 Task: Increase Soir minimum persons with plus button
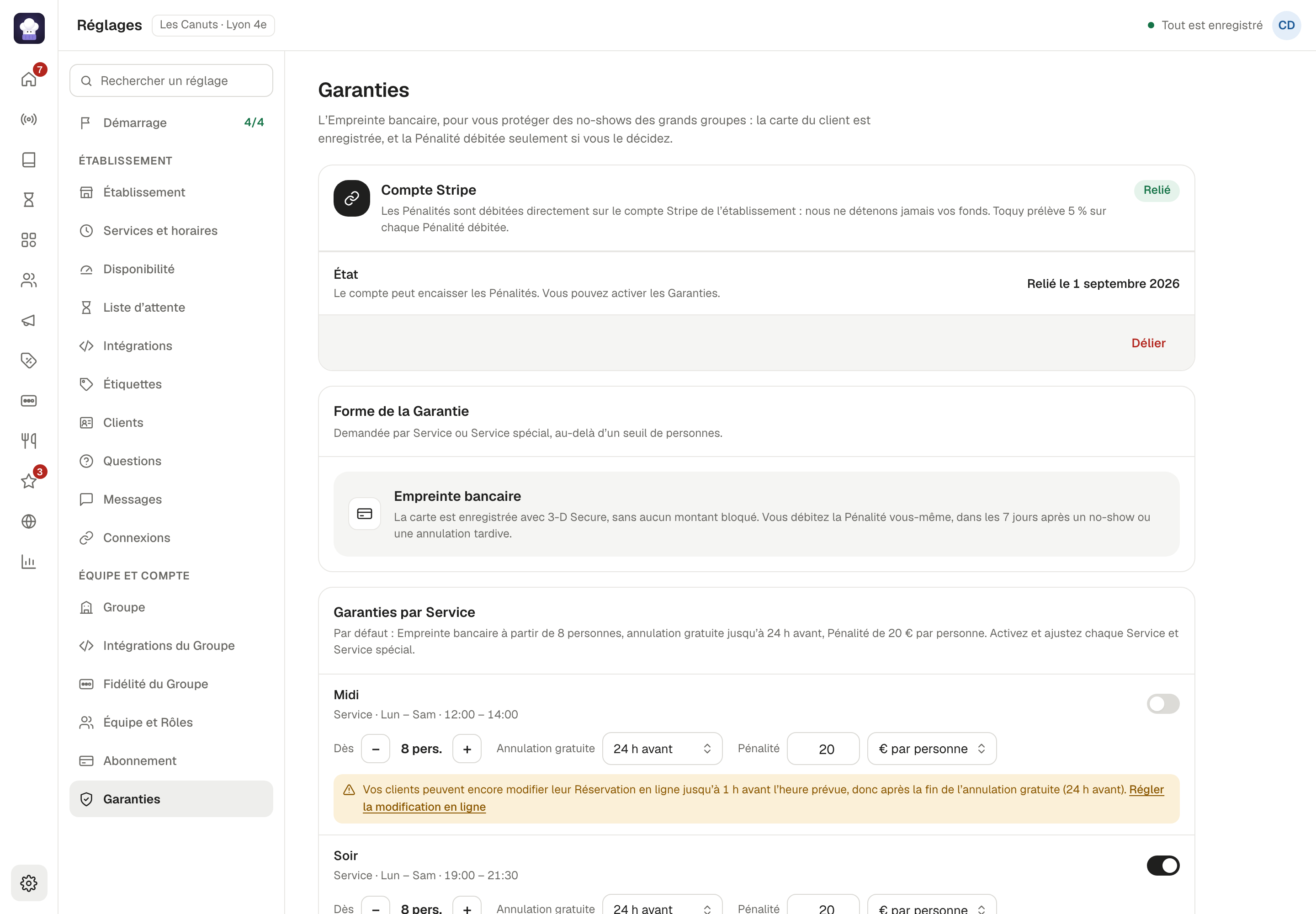[x=467, y=906]
